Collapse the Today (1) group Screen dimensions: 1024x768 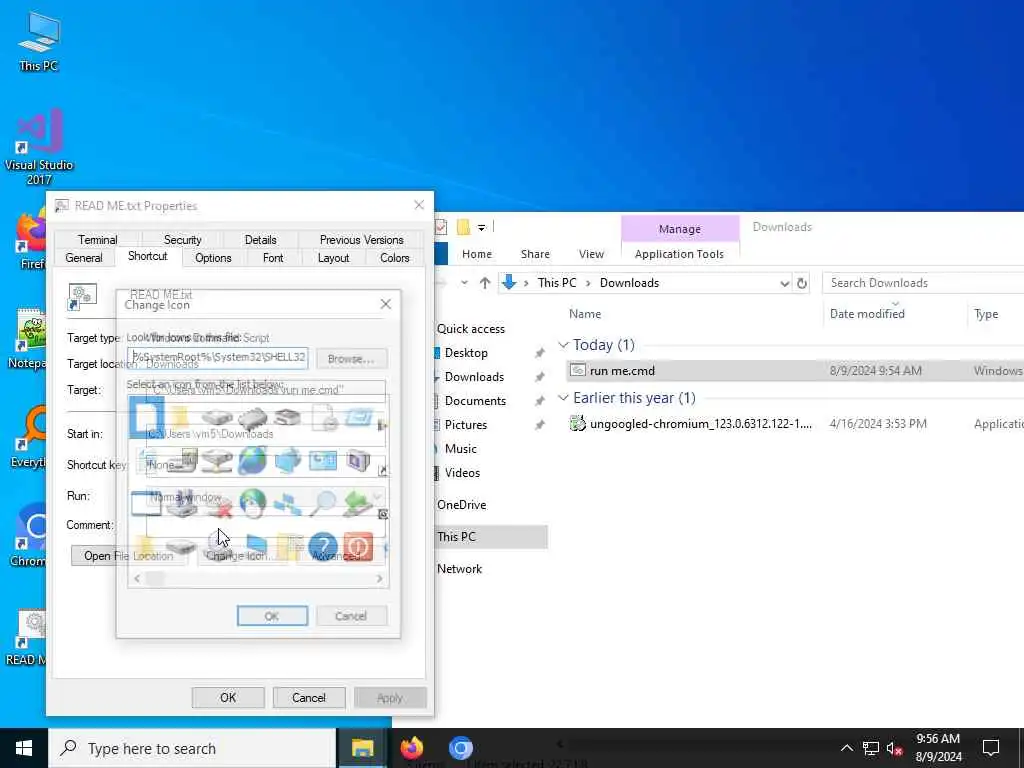pyautogui.click(x=563, y=345)
